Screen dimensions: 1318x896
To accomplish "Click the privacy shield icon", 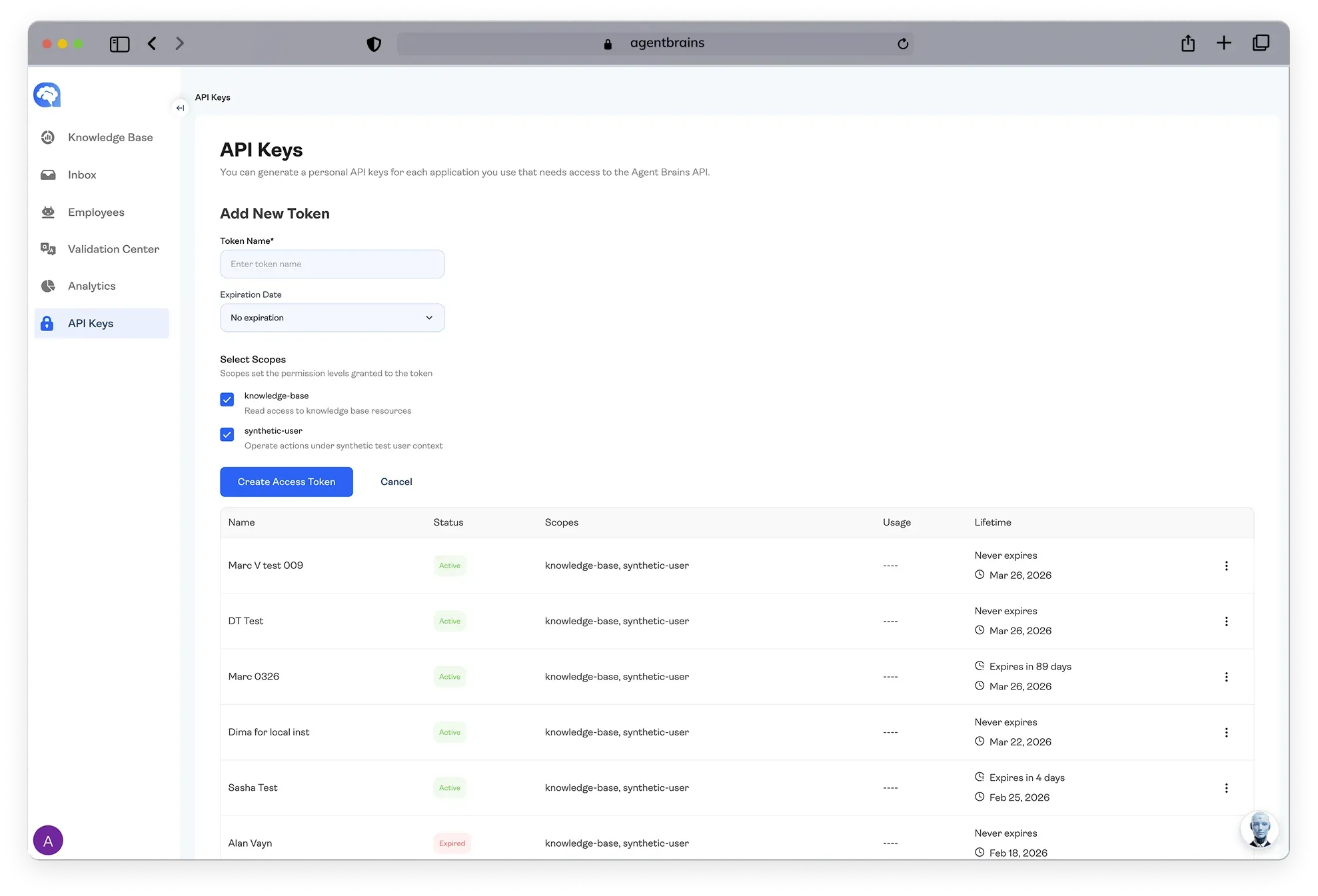I will click(374, 44).
